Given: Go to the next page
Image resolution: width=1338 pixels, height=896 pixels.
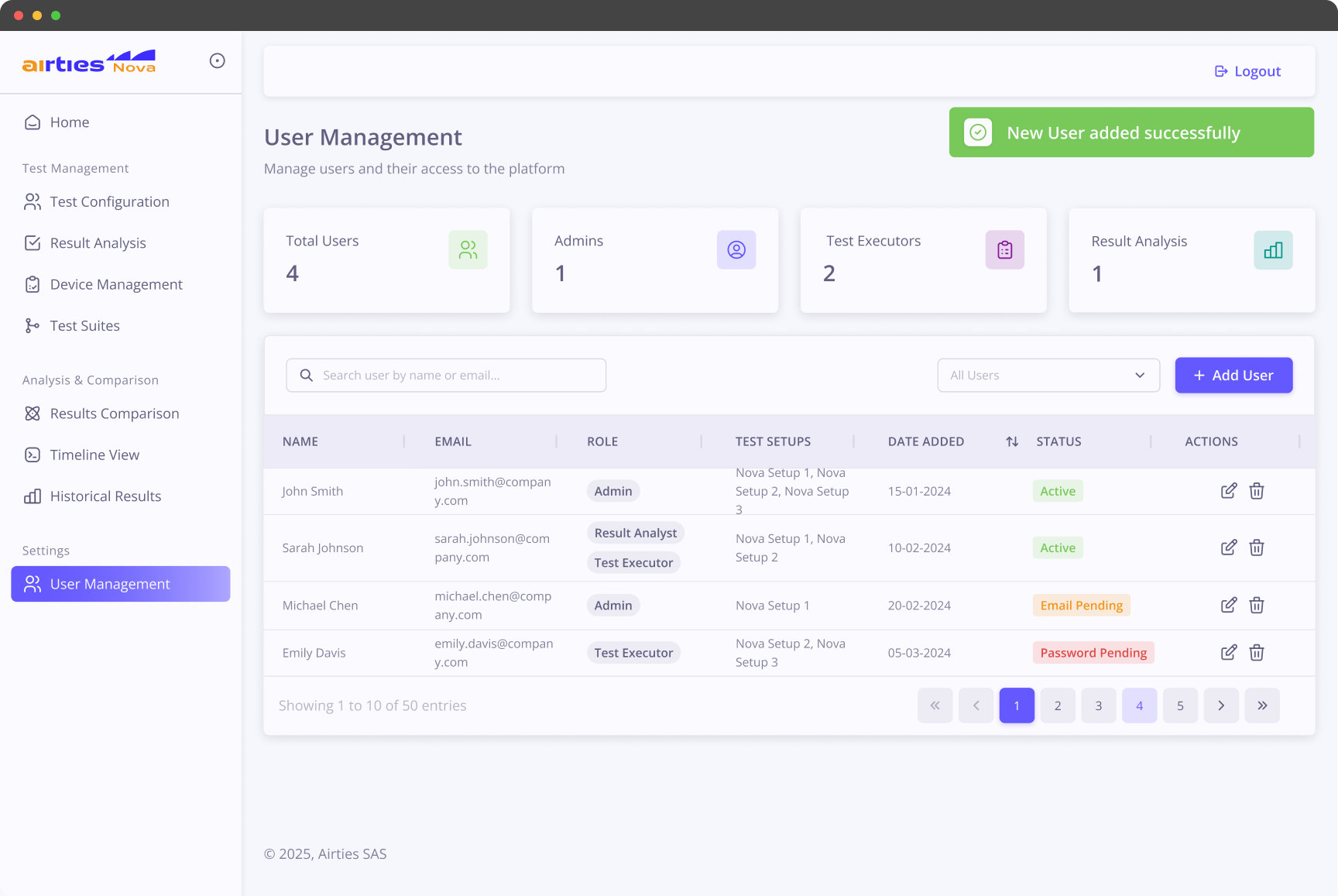Looking at the screenshot, I should (x=1221, y=705).
